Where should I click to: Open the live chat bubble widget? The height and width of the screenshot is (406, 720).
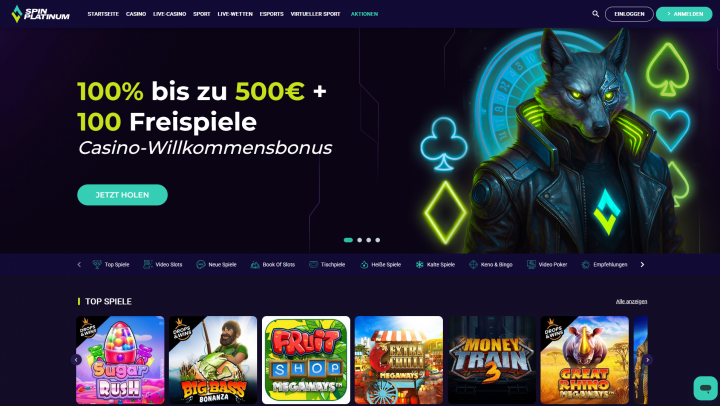coord(705,388)
